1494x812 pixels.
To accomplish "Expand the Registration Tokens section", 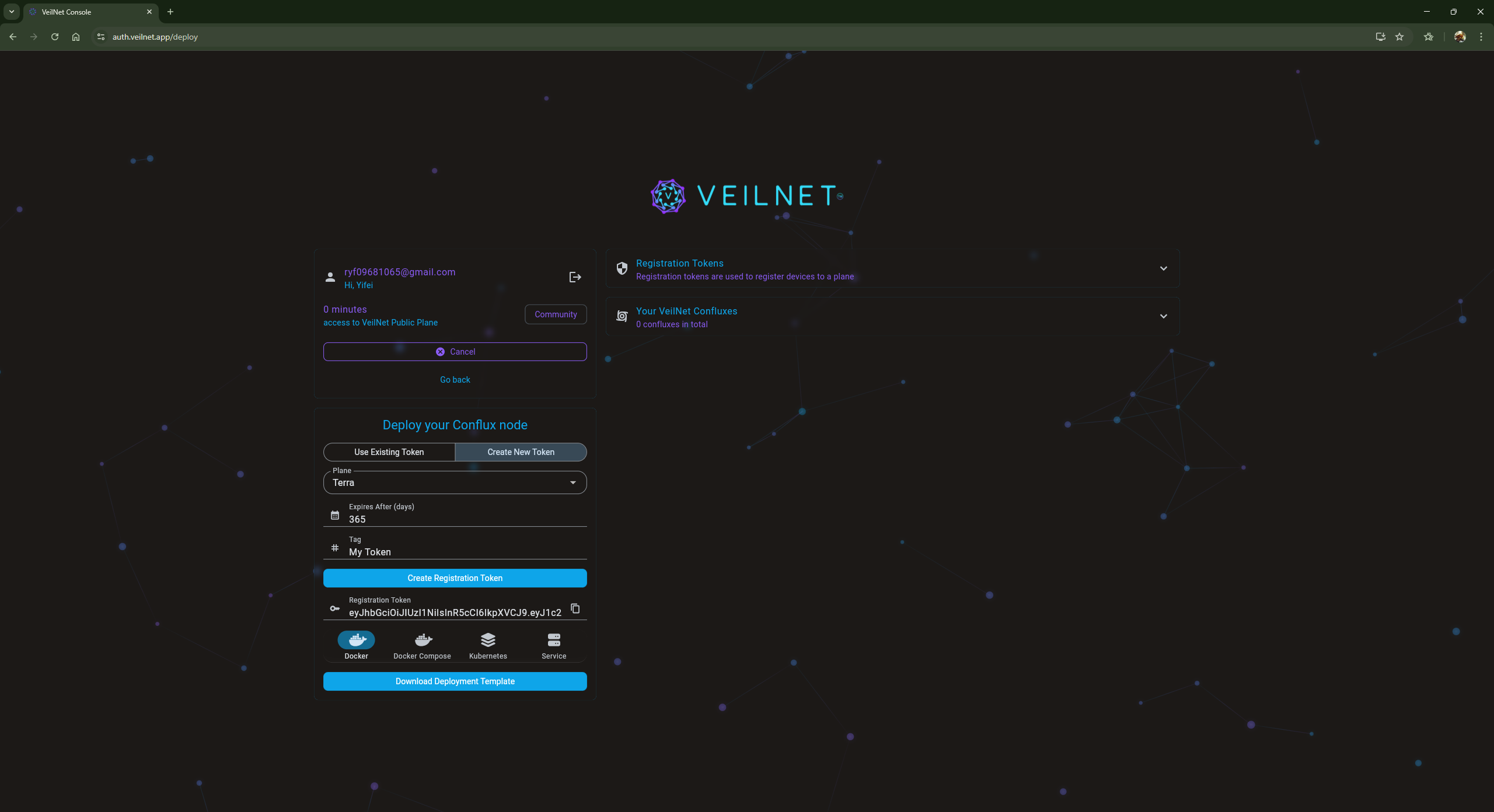I will pos(1163,268).
